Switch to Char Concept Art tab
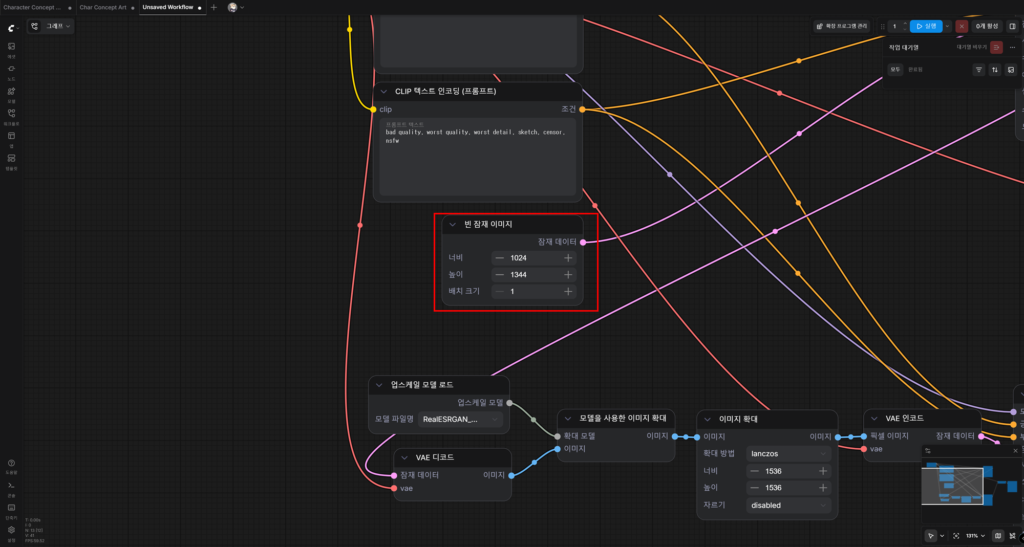The width and height of the screenshot is (1024, 547). click(103, 7)
